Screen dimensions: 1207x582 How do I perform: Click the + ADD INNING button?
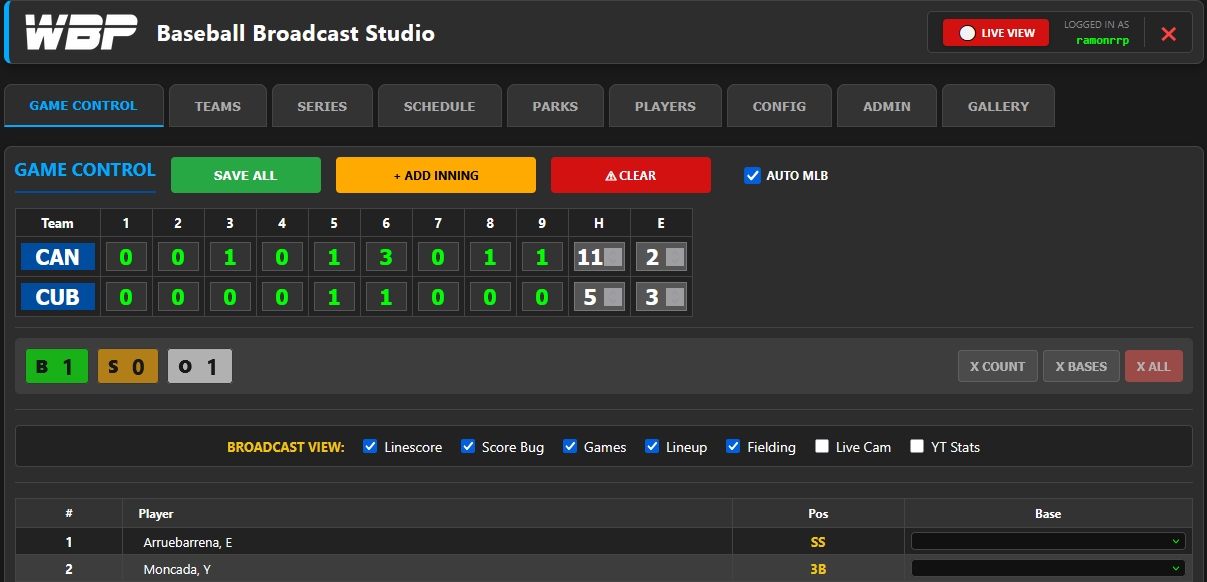point(436,175)
